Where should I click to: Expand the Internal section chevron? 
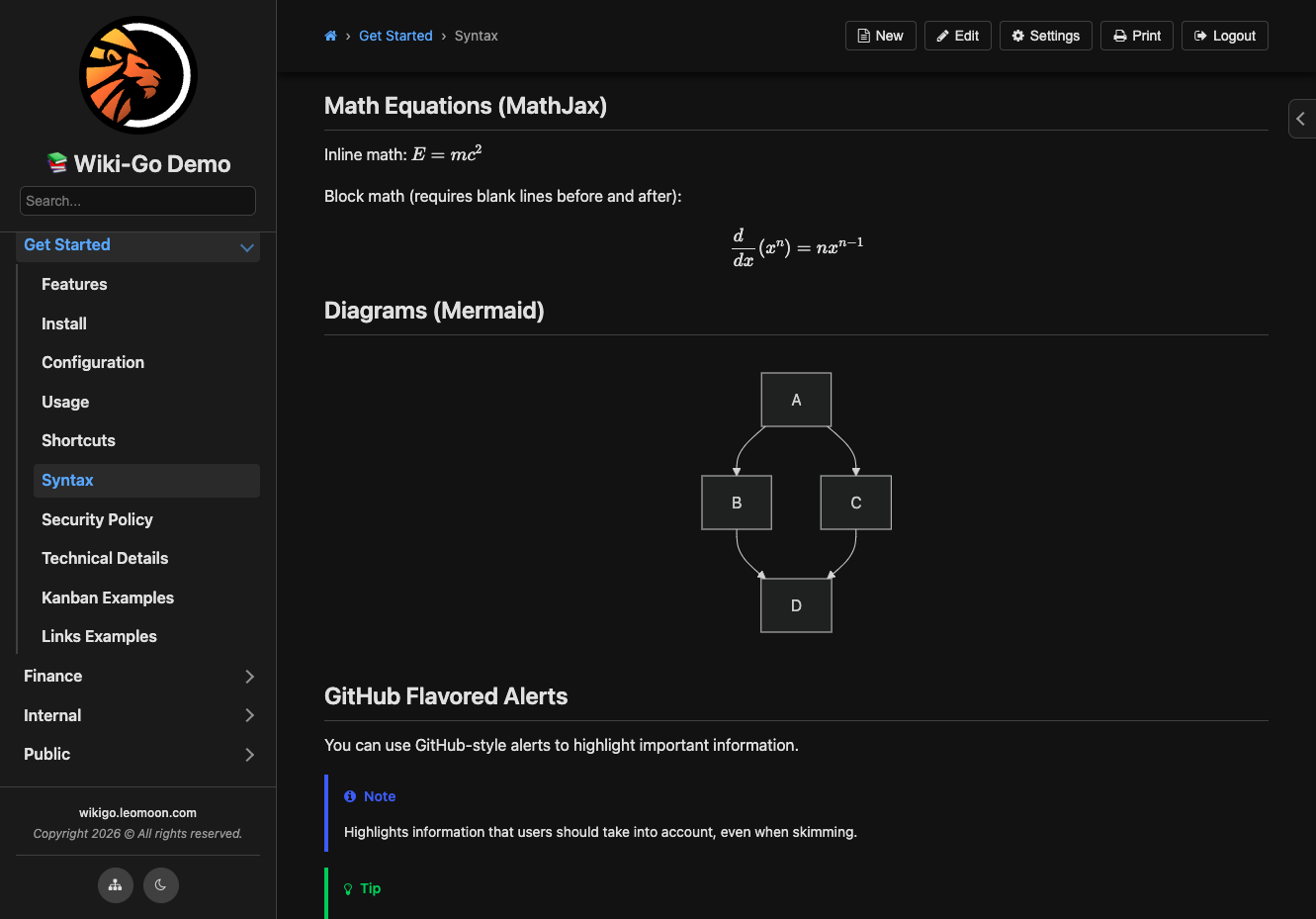[249, 715]
